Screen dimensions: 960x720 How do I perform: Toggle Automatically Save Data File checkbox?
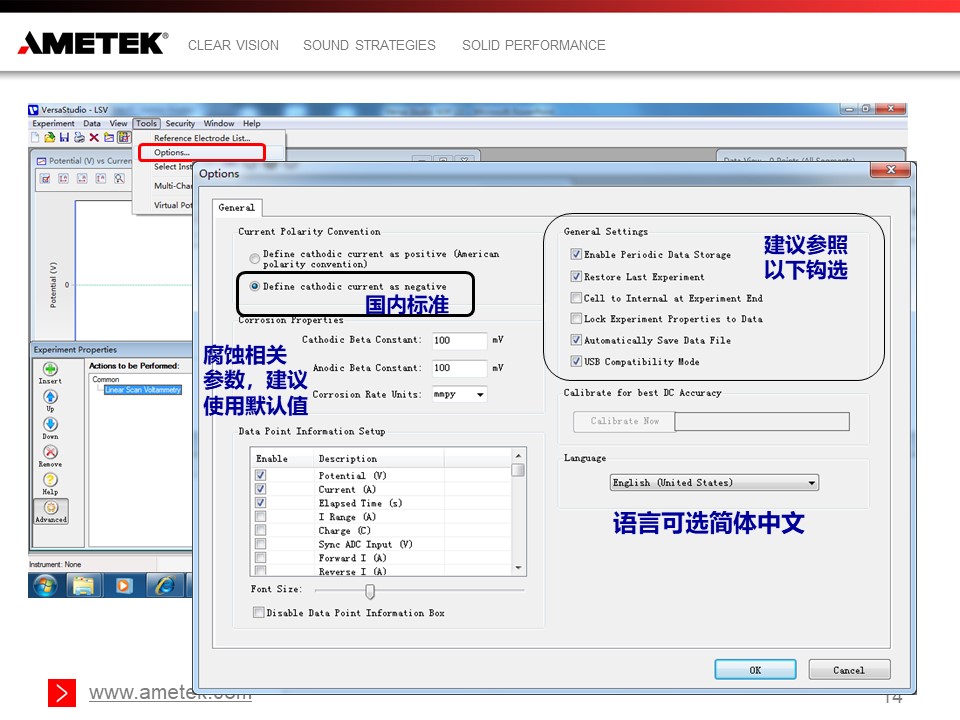point(576,340)
